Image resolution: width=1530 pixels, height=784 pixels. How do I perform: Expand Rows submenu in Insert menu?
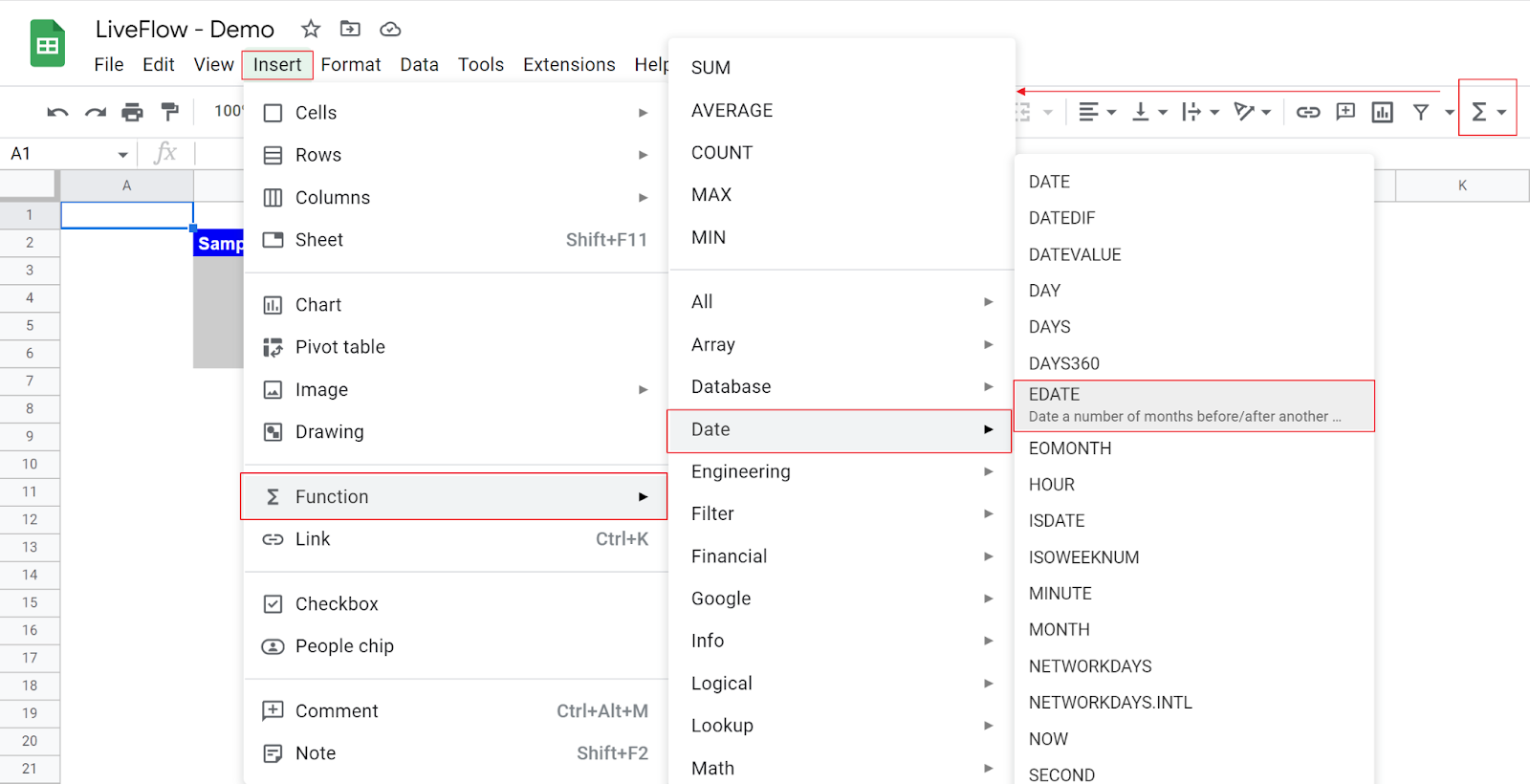[x=455, y=155]
